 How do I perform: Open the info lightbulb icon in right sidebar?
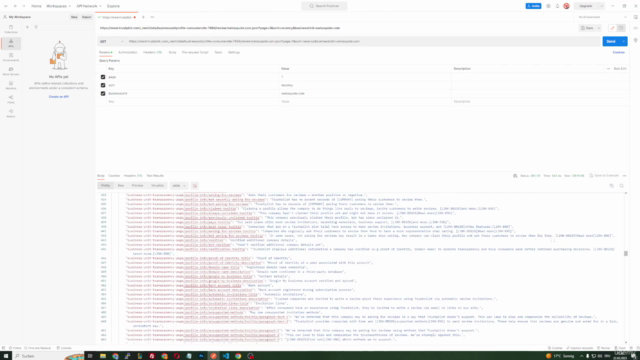(x=636, y=40)
